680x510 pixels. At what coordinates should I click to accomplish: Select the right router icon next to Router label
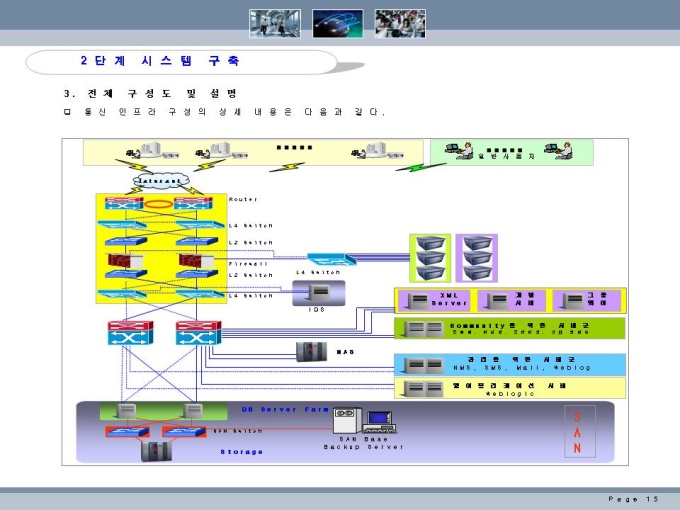pyautogui.click(x=193, y=203)
